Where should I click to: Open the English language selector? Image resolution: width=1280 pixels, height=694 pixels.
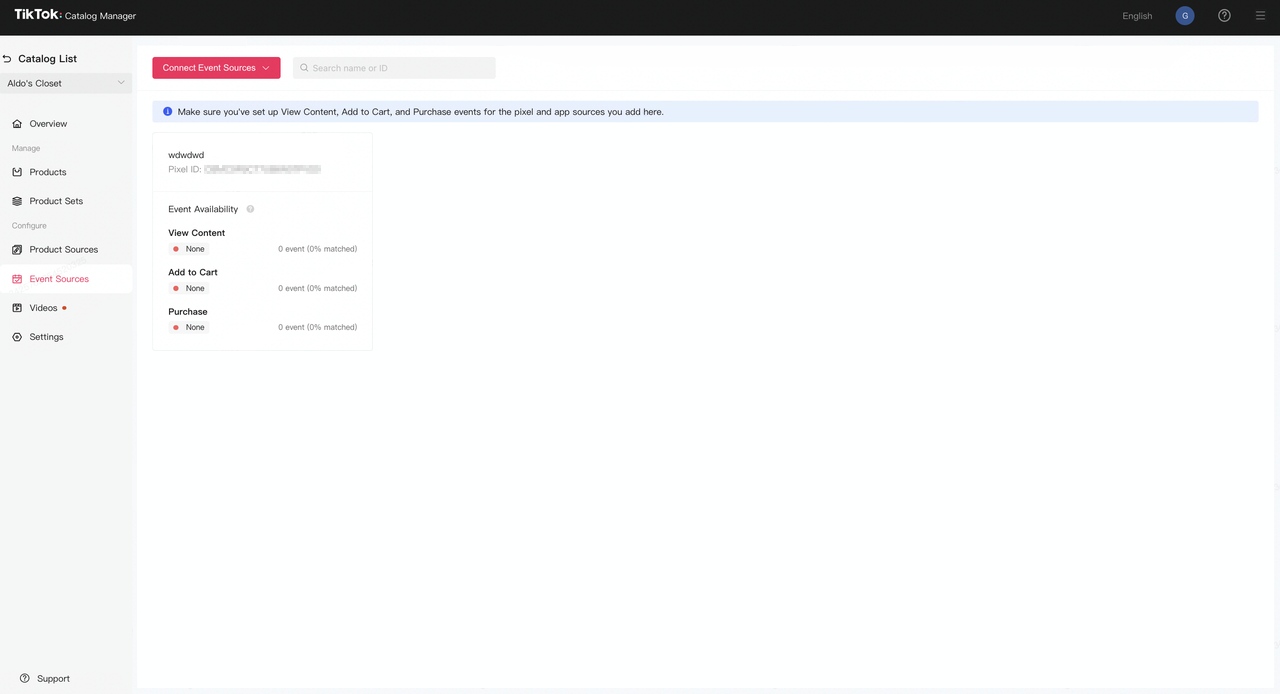click(x=1137, y=16)
